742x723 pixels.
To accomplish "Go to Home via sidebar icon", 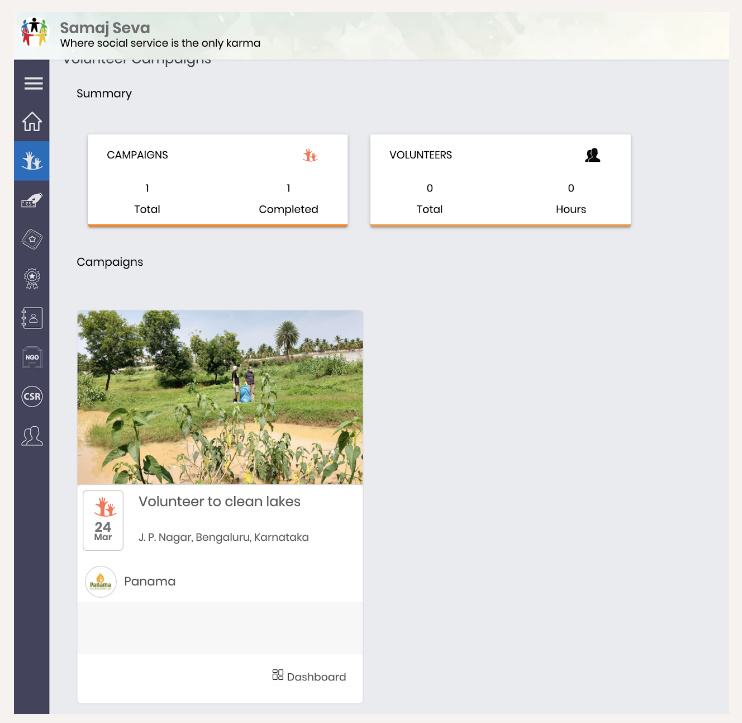I will click(x=32, y=122).
